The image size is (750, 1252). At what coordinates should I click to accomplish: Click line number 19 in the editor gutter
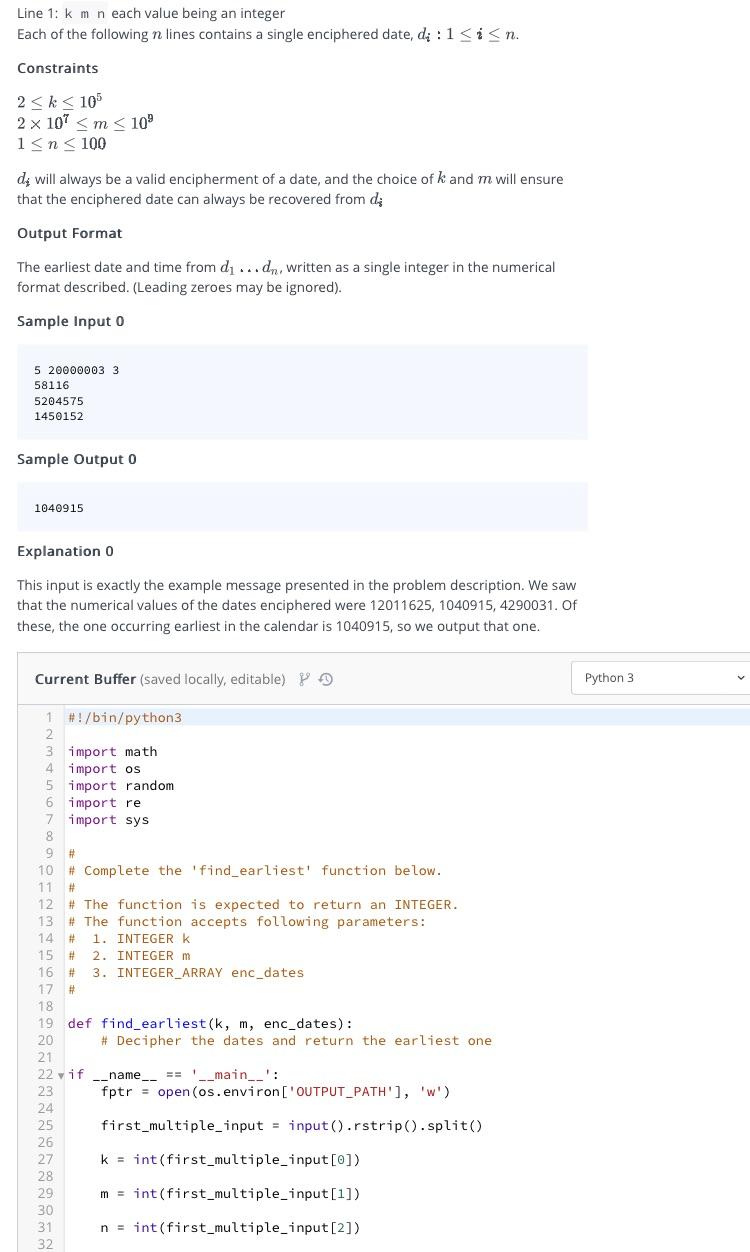[47, 1023]
